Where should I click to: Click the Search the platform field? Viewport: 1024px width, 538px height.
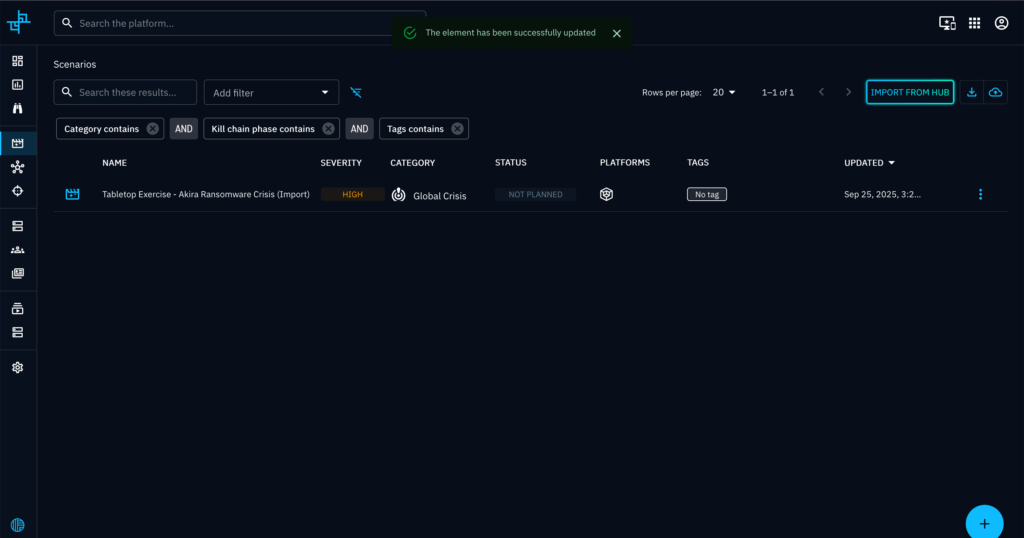click(x=240, y=23)
